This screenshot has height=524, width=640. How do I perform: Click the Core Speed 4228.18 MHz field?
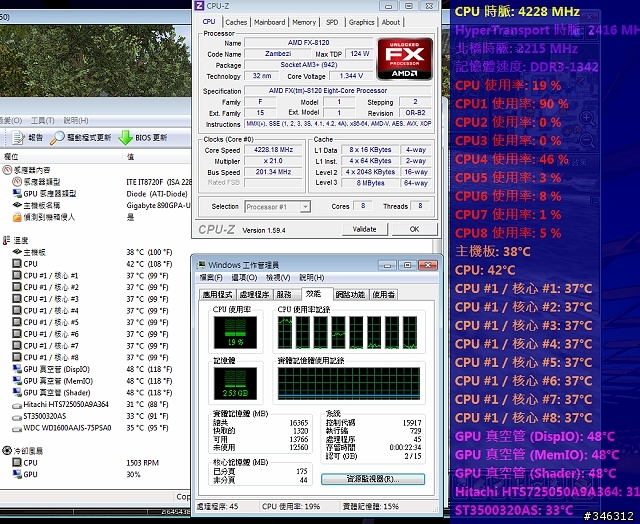click(x=273, y=150)
